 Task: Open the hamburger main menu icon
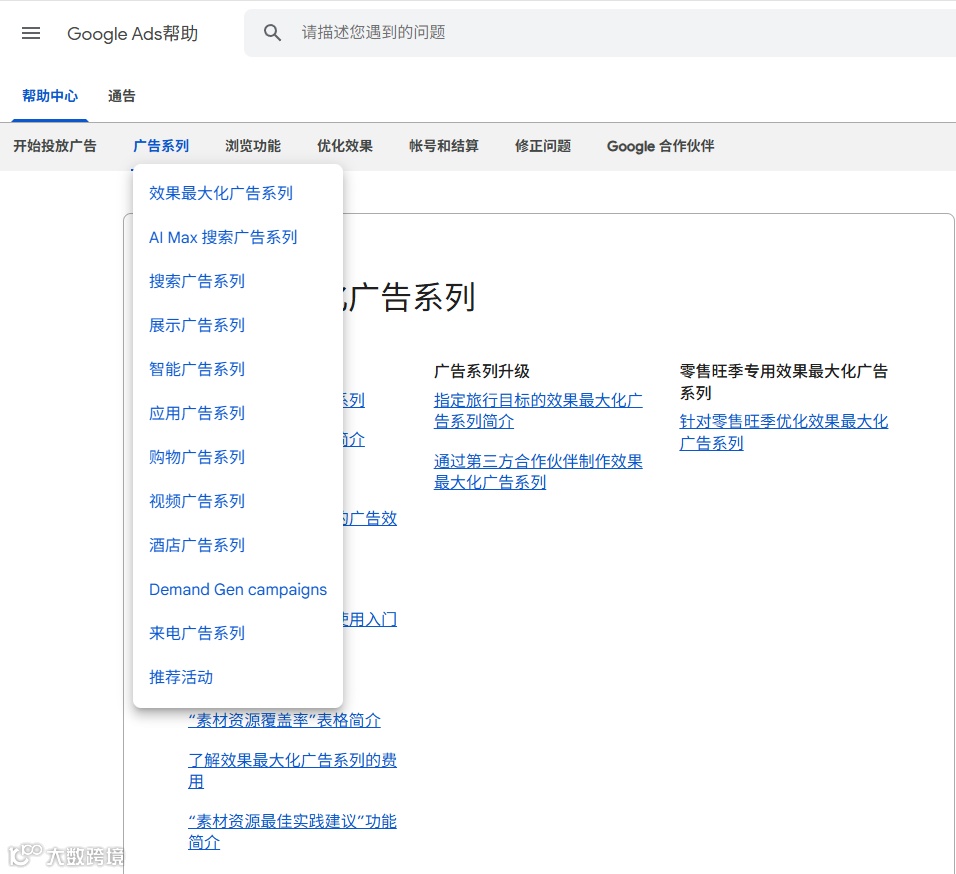click(x=30, y=33)
